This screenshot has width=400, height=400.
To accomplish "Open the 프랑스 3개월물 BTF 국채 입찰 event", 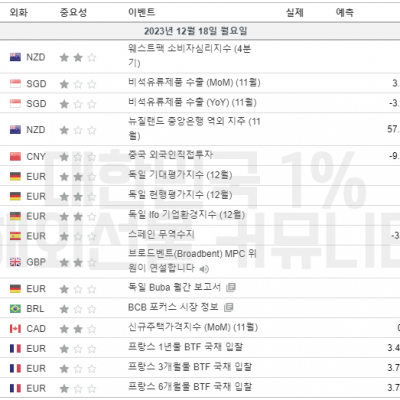I will 190,367.
